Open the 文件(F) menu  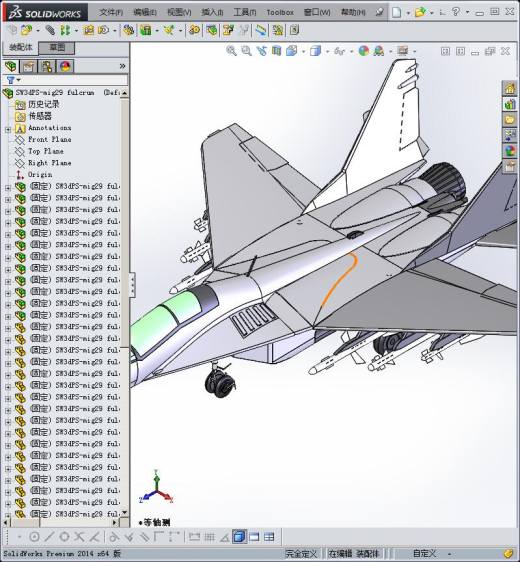tap(111, 12)
